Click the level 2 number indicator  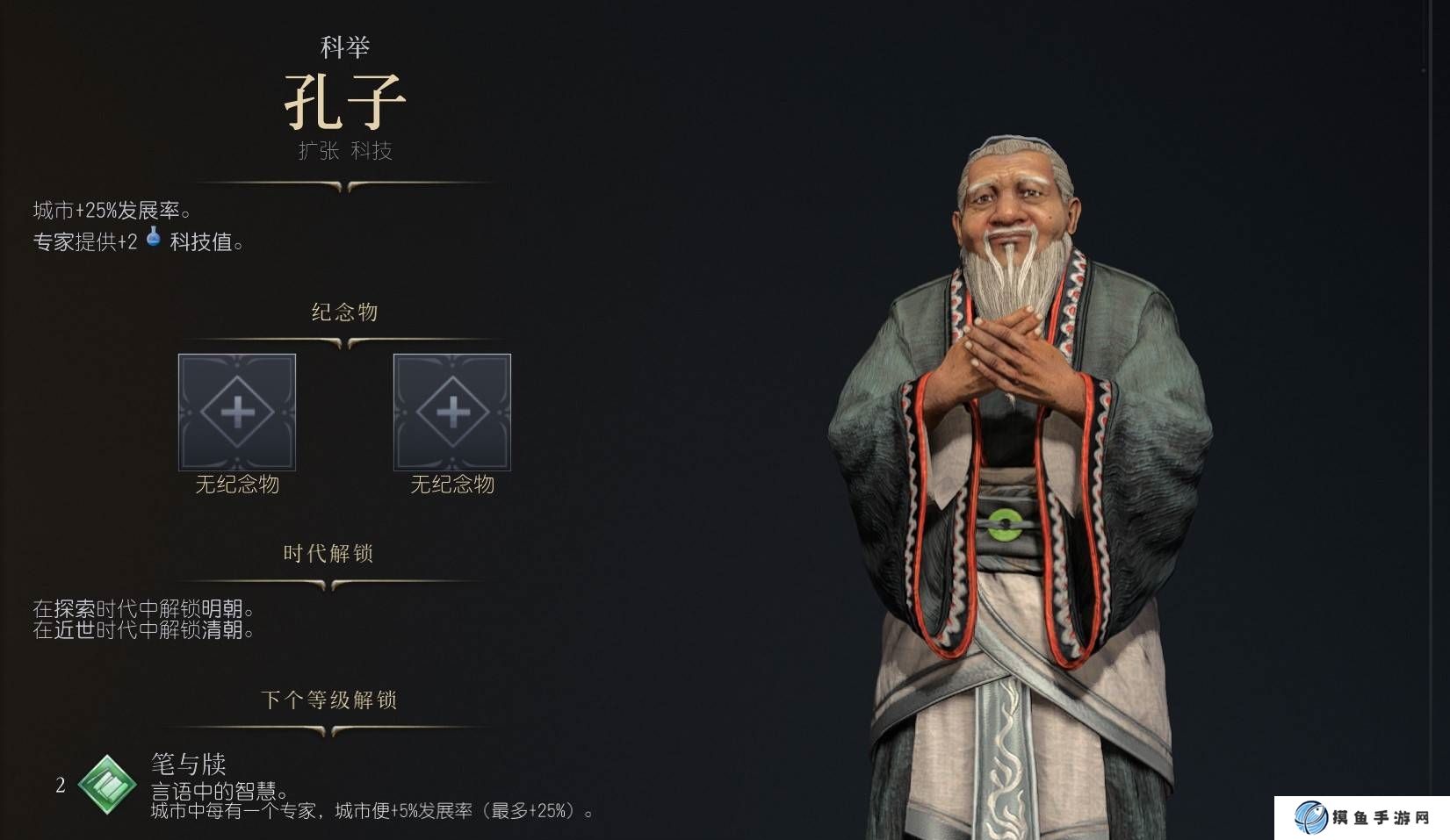pyautogui.click(x=61, y=785)
